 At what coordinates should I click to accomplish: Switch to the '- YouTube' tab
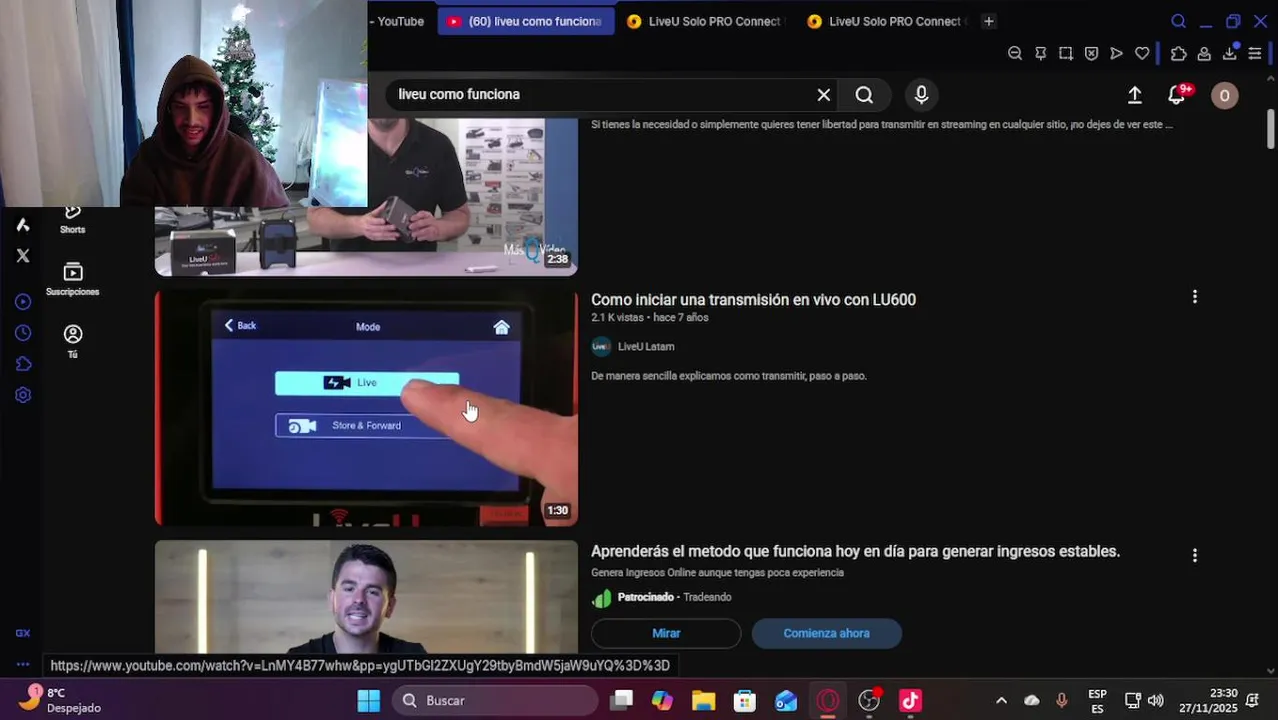coord(400,21)
